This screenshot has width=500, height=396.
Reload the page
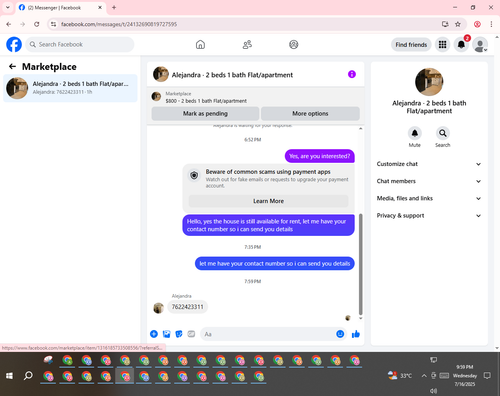[37, 24]
